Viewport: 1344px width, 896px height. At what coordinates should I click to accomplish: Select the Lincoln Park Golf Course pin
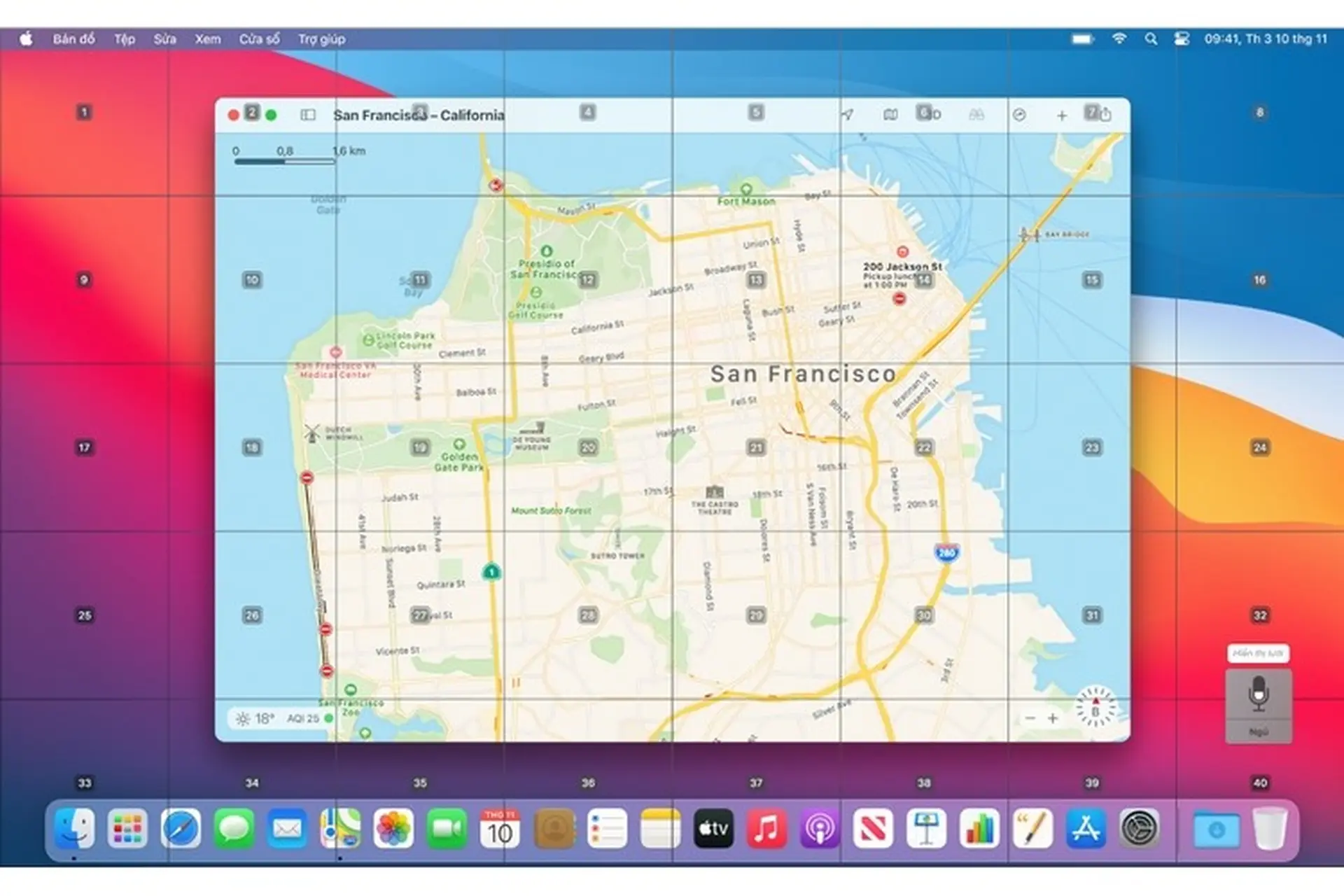[x=368, y=340]
